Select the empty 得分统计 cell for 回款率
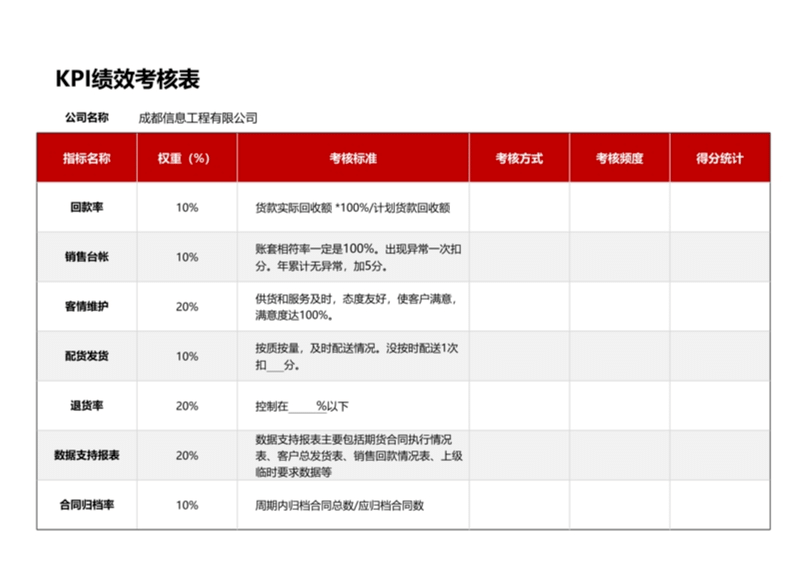Image resolution: width=800 pixels, height=583 pixels. point(719,208)
